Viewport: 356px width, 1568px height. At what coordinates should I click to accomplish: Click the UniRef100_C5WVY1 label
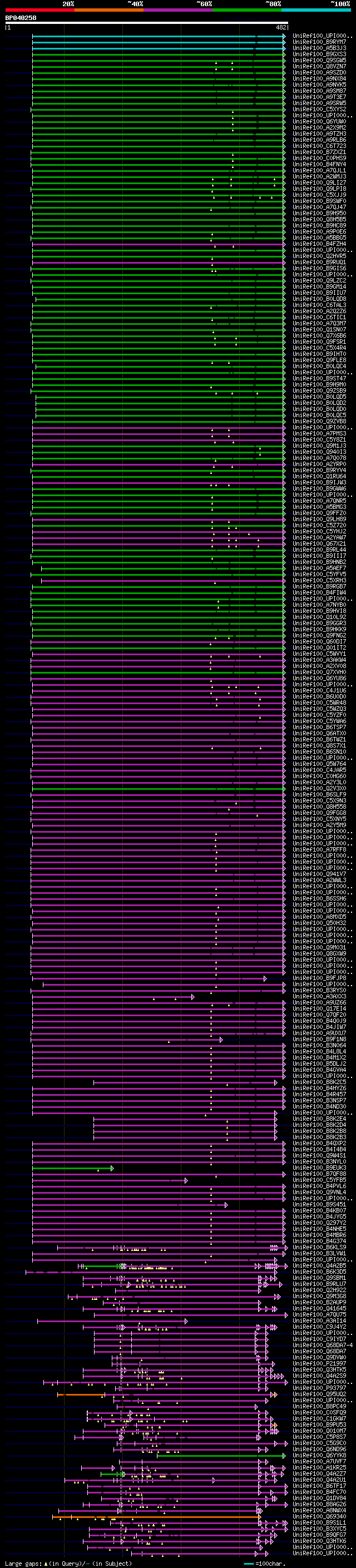point(319,654)
